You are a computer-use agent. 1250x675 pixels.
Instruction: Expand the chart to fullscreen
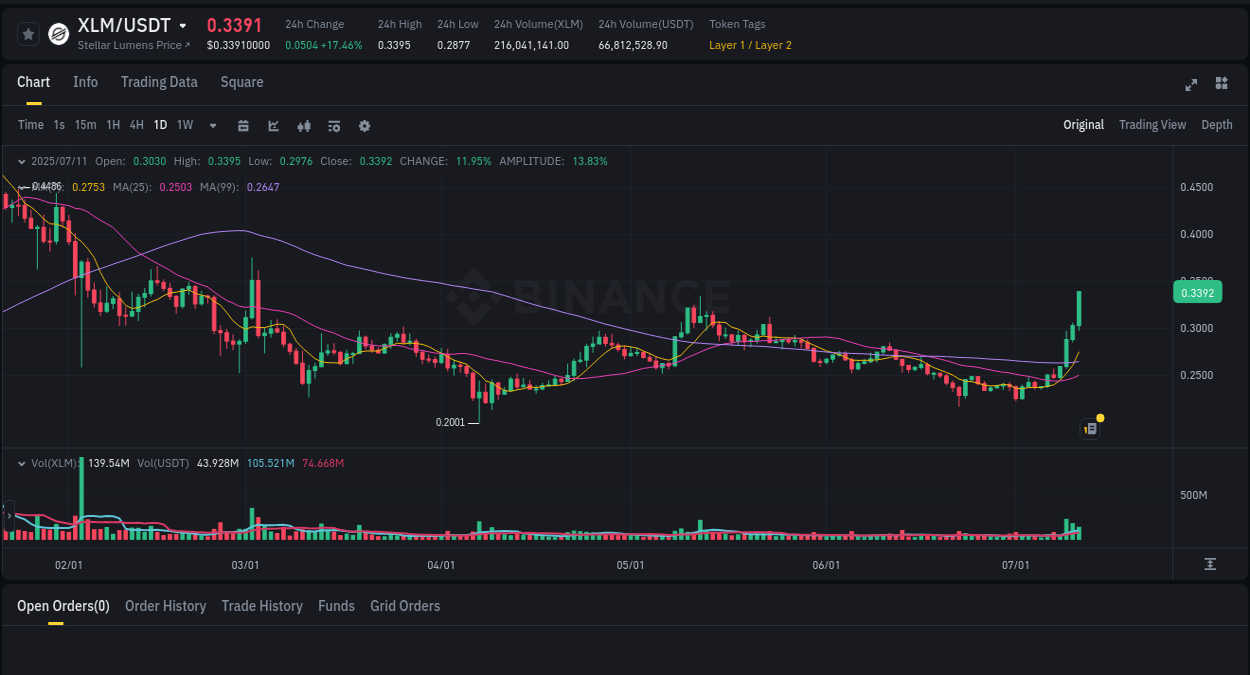pos(1191,85)
